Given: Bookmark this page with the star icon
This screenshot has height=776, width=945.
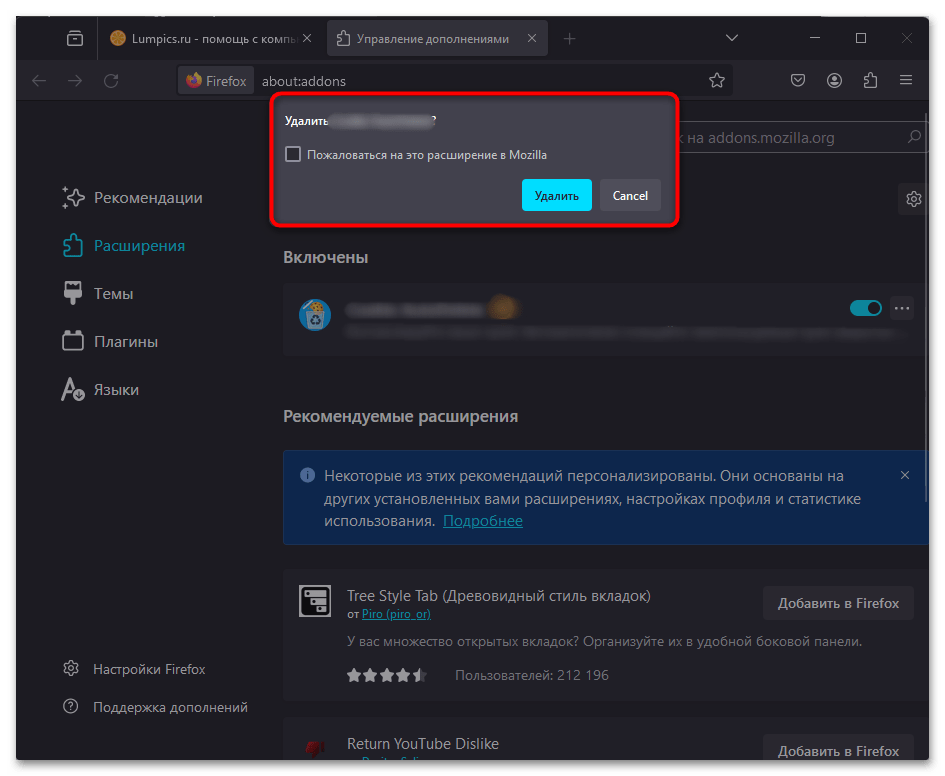Looking at the screenshot, I should (x=717, y=80).
